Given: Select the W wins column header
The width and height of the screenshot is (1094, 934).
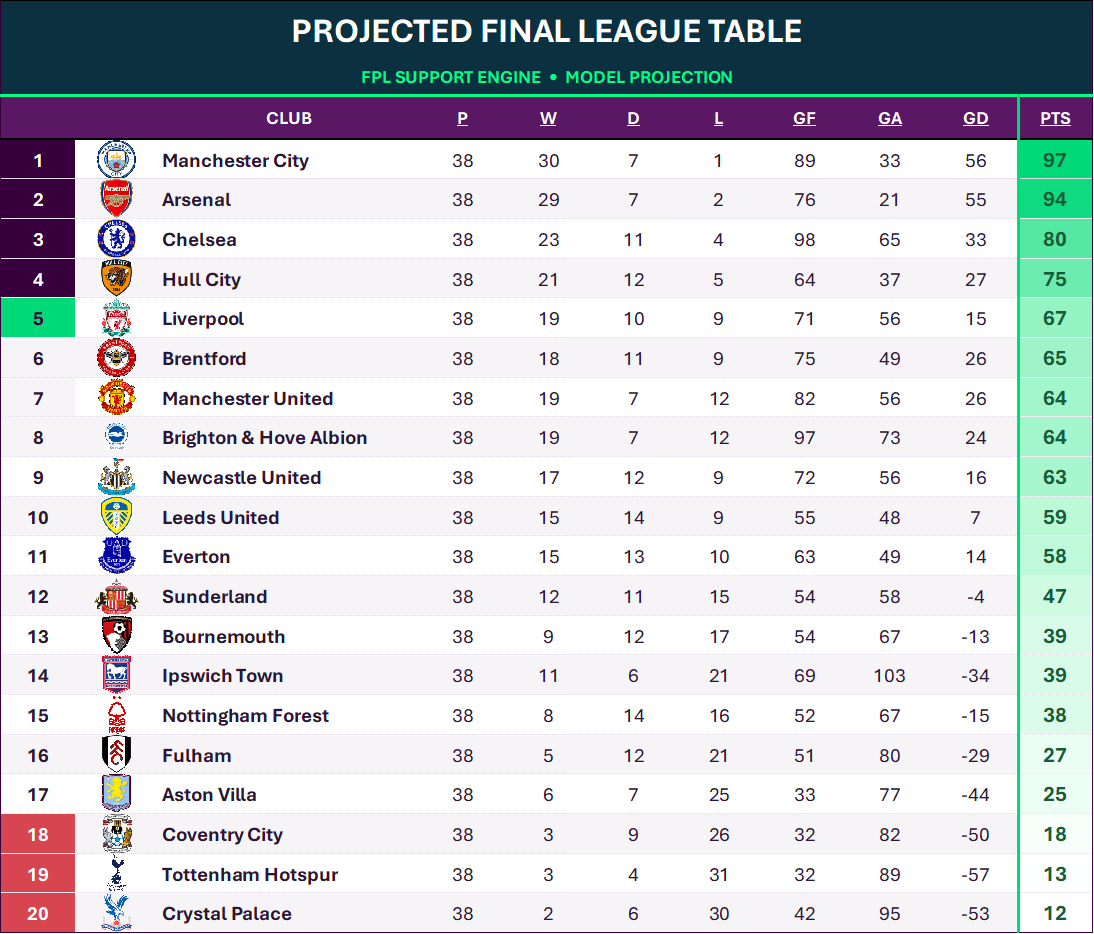Looking at the screenshot, I should click(x=548, y=119).
